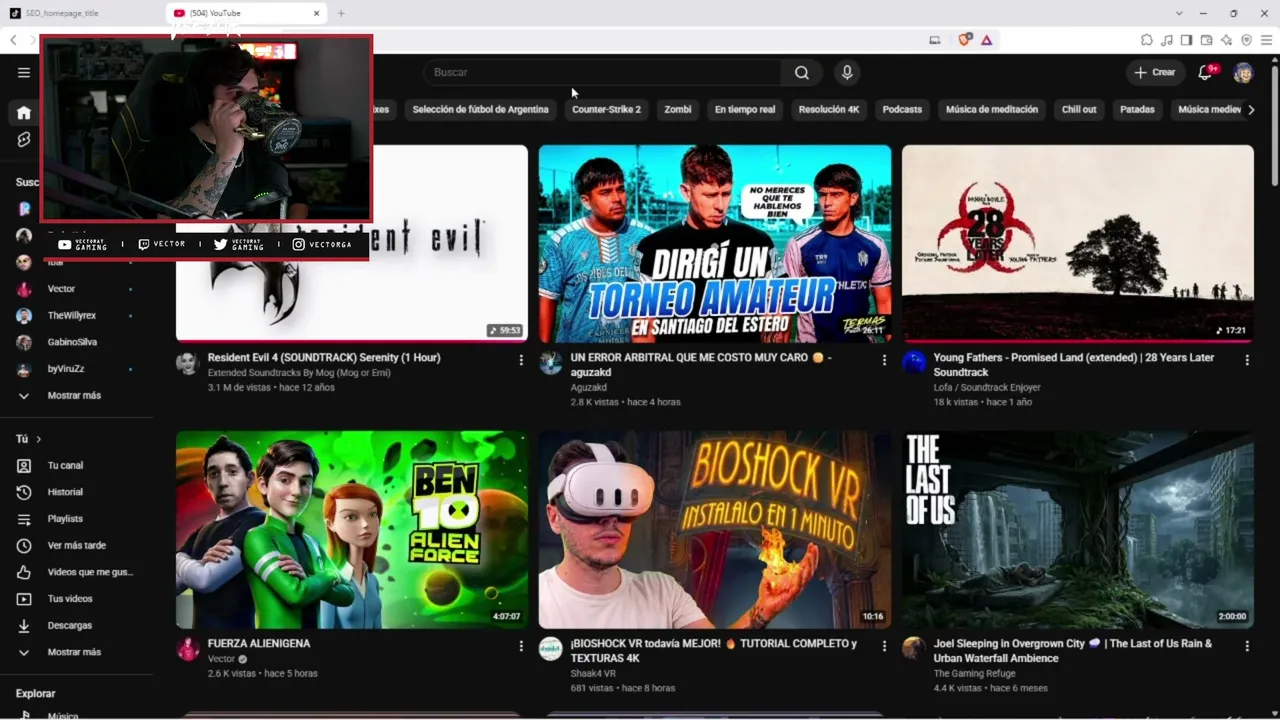1280x720 pixels.
Task: Play the Ben 10 Alien Force thumbnail
Action: point(352,530)
